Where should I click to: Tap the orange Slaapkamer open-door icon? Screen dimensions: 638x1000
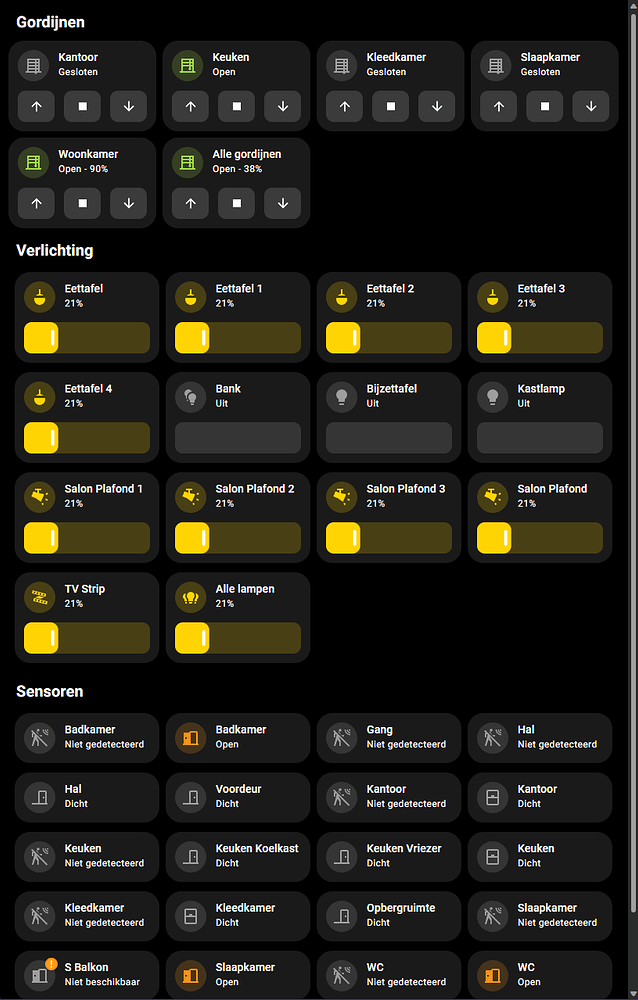click(191, 975)
